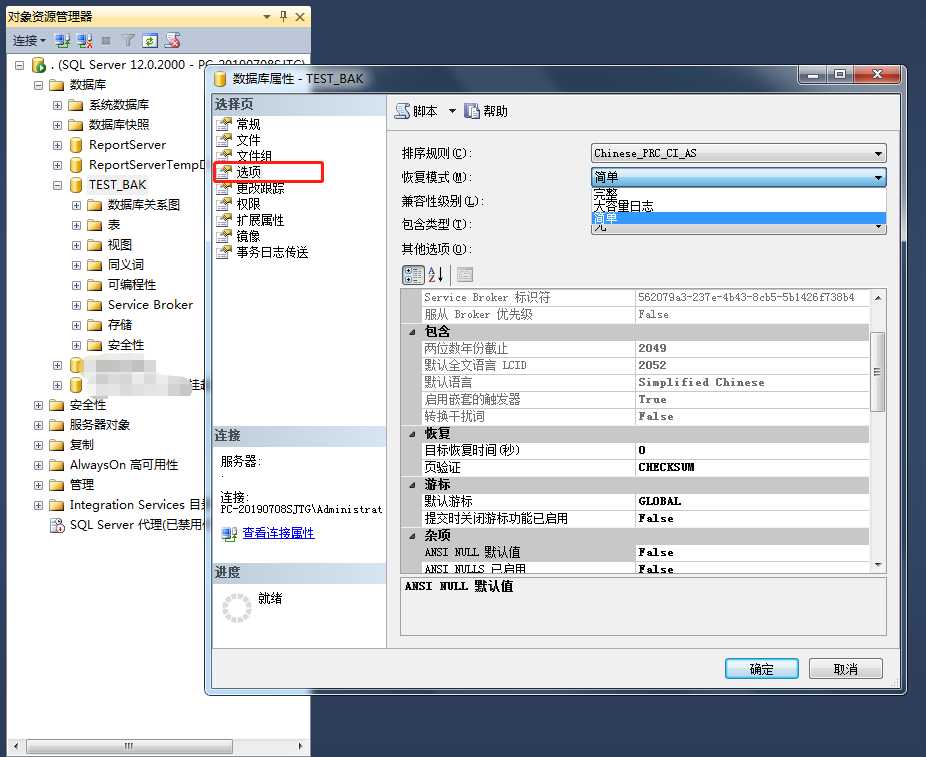Click the 查看连接属性 connection icon

[x=229, y=534]
